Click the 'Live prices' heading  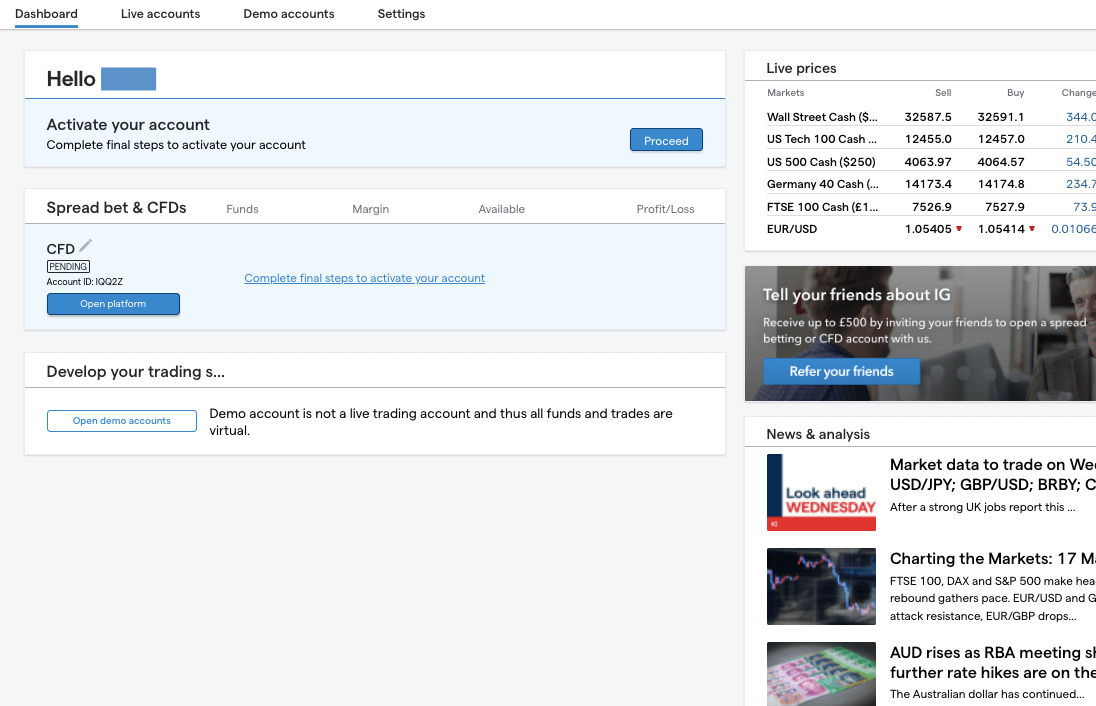(801, 68)
